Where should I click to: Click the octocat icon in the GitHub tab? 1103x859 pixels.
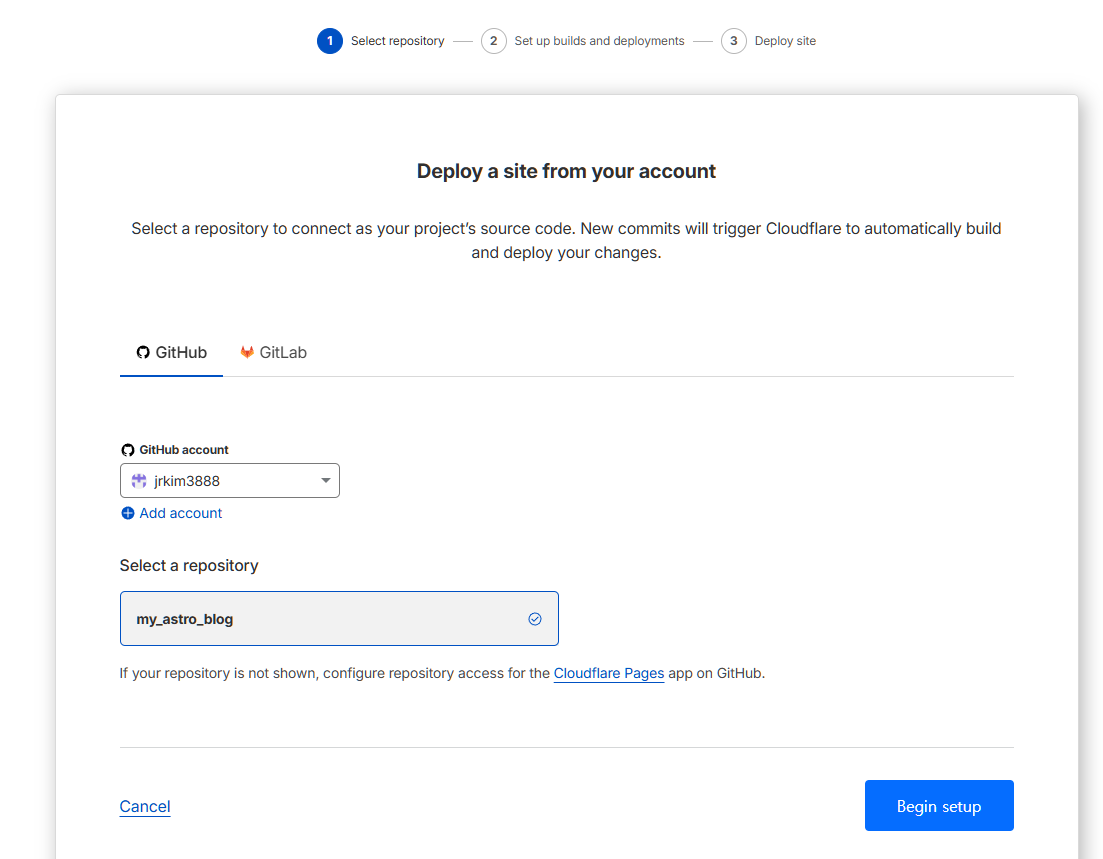tap(143, 353)
